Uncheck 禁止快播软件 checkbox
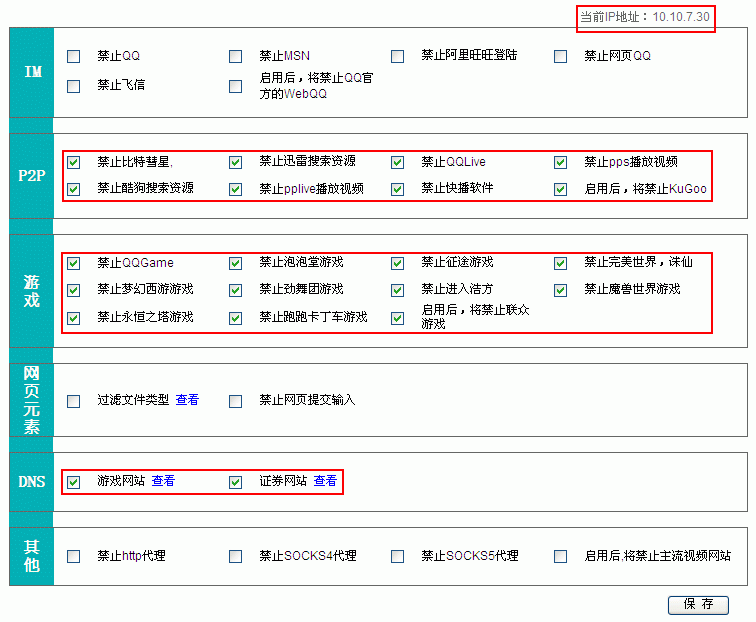This screenshot has height=622, width=756. coord(397,189)
